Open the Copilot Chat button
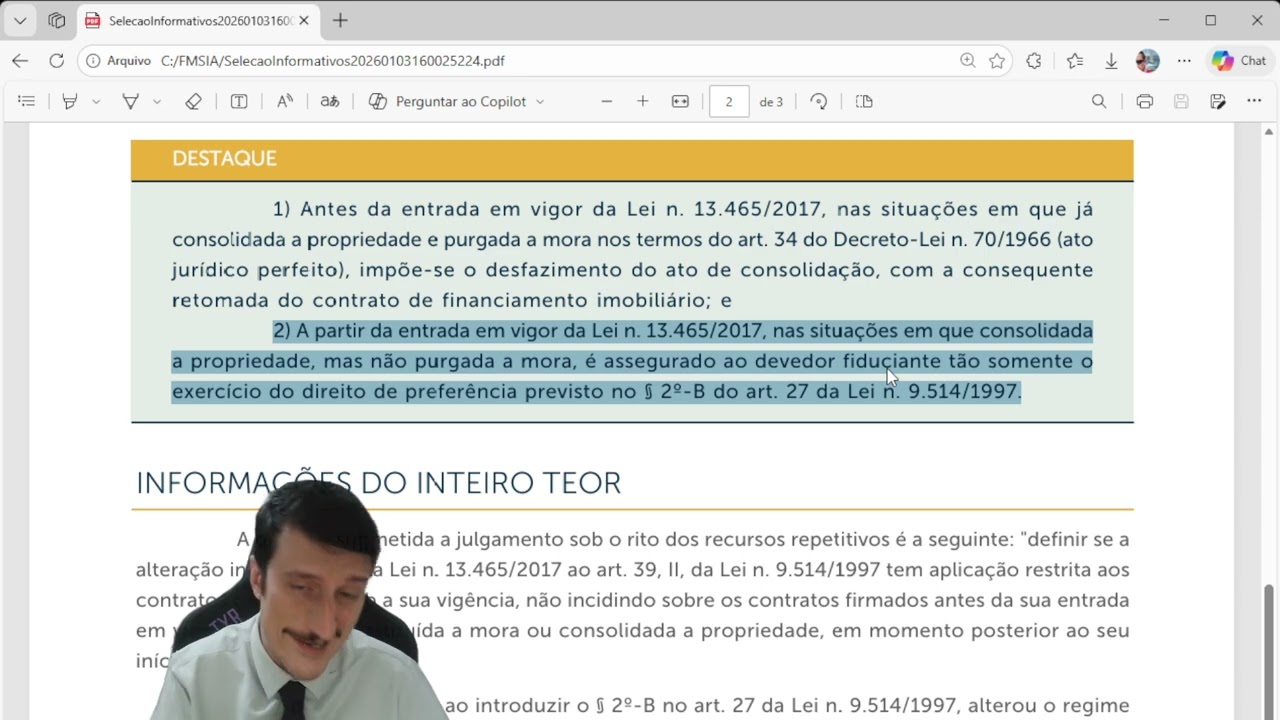This screenshot has width=1280, height=720. [1240, 61]
